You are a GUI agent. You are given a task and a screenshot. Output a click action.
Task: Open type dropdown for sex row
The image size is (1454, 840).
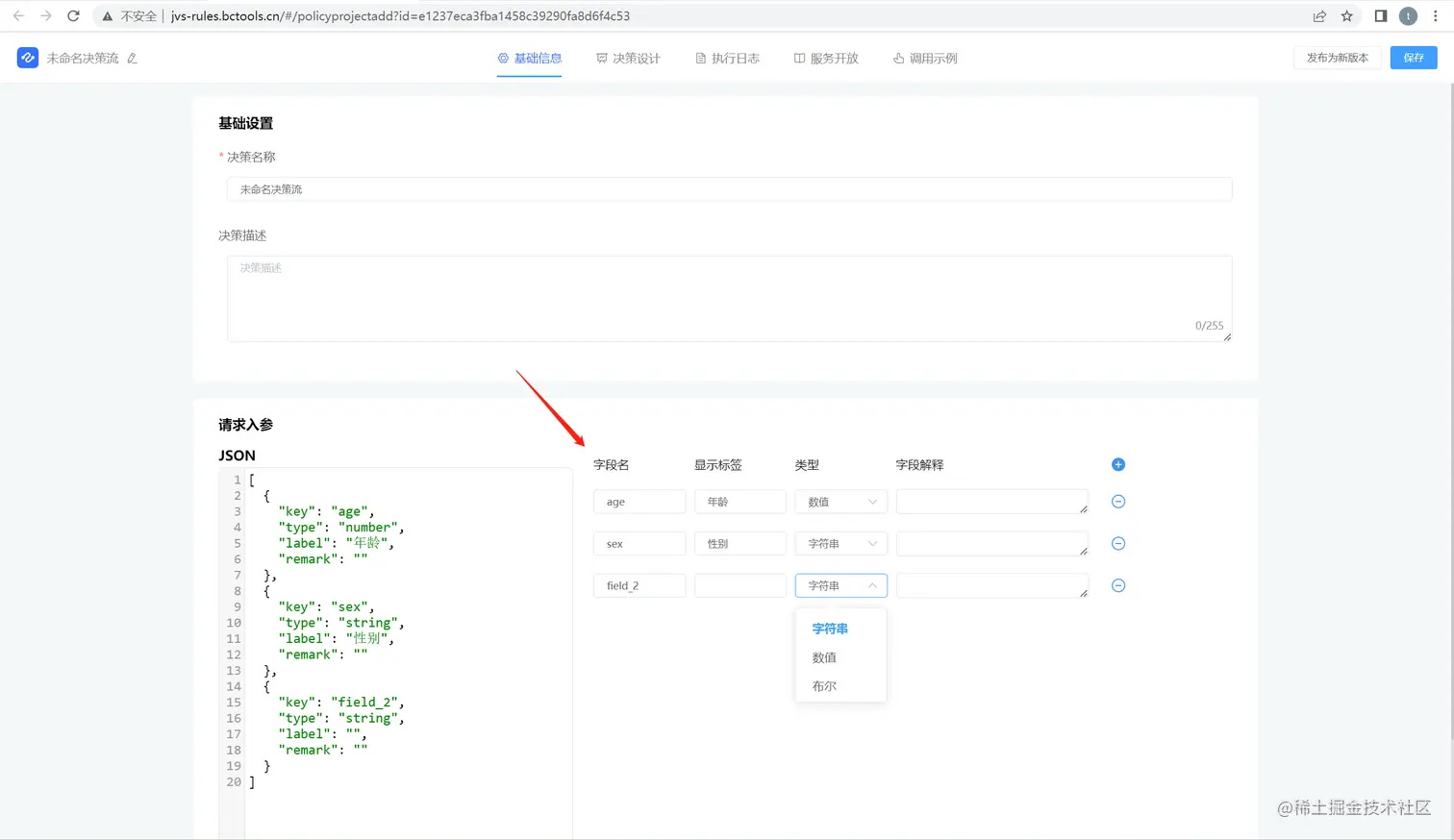pos(840,544)
